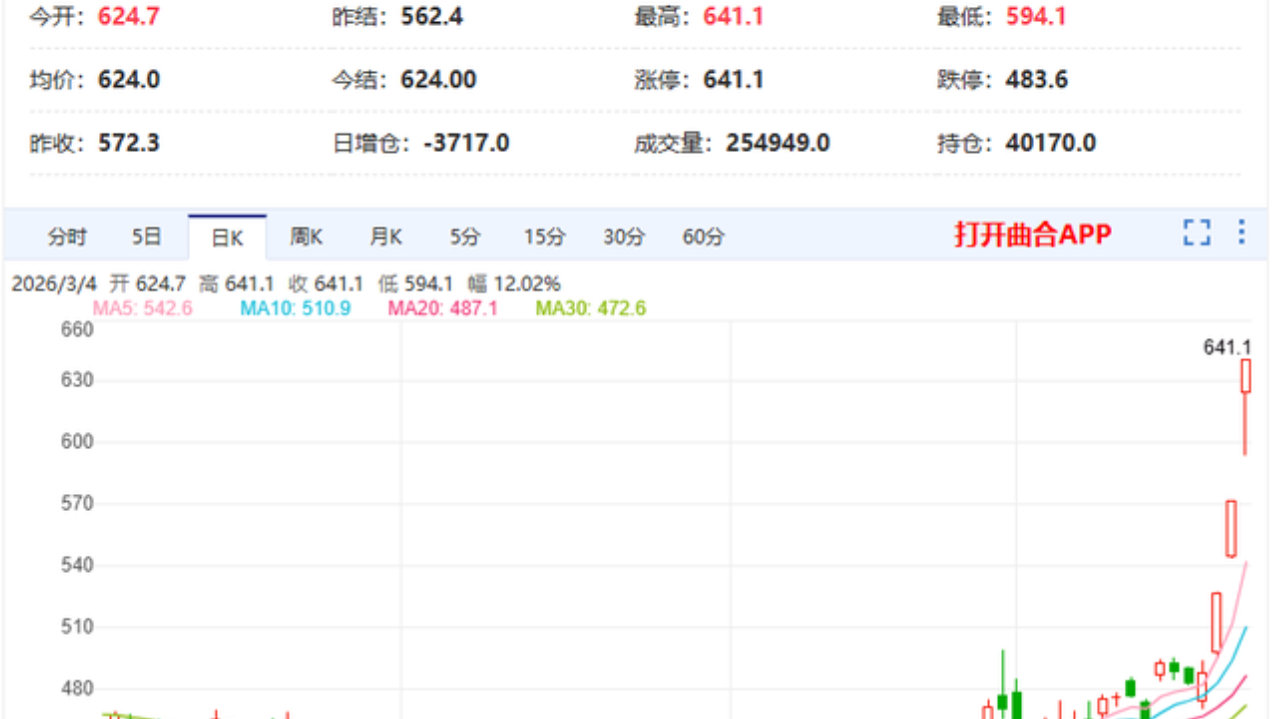This screenshot has height=719, width=1280.
Task: Switch to the 月K monthly tab
Action: [x=384, y=236]
